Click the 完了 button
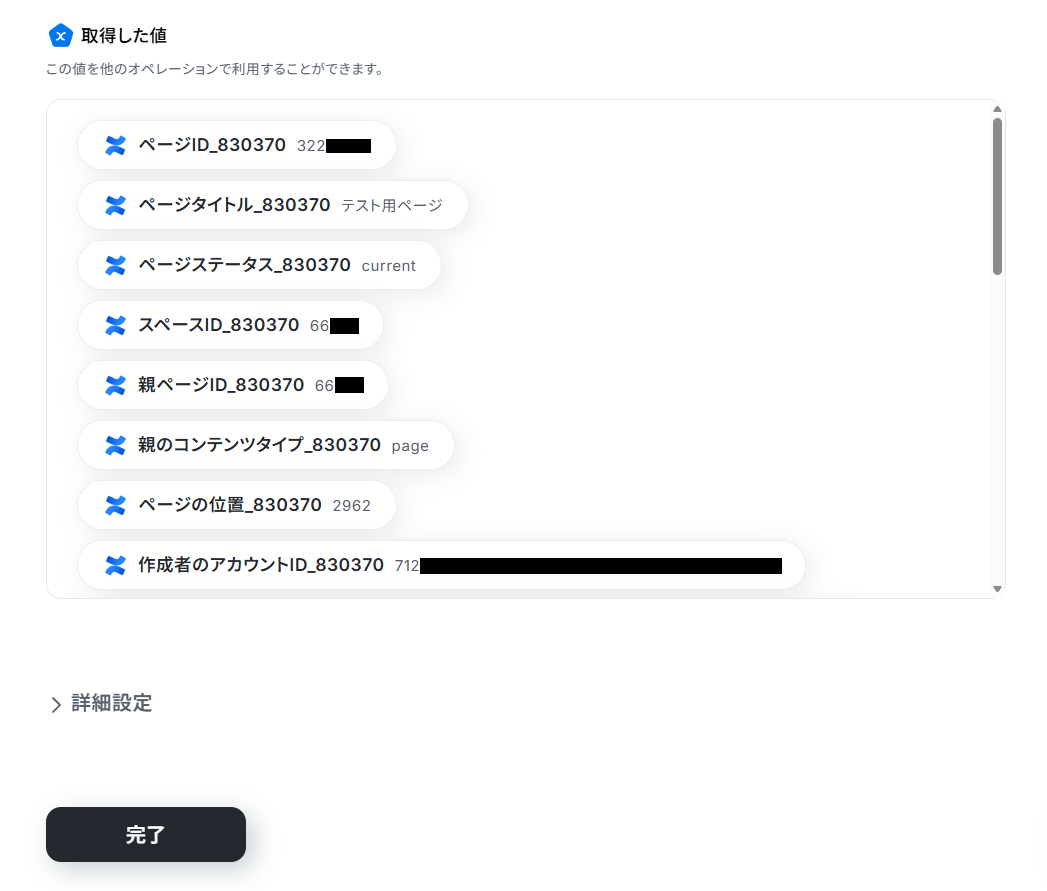Screen dimensions: 1047x891 click(x=146, y=834)
